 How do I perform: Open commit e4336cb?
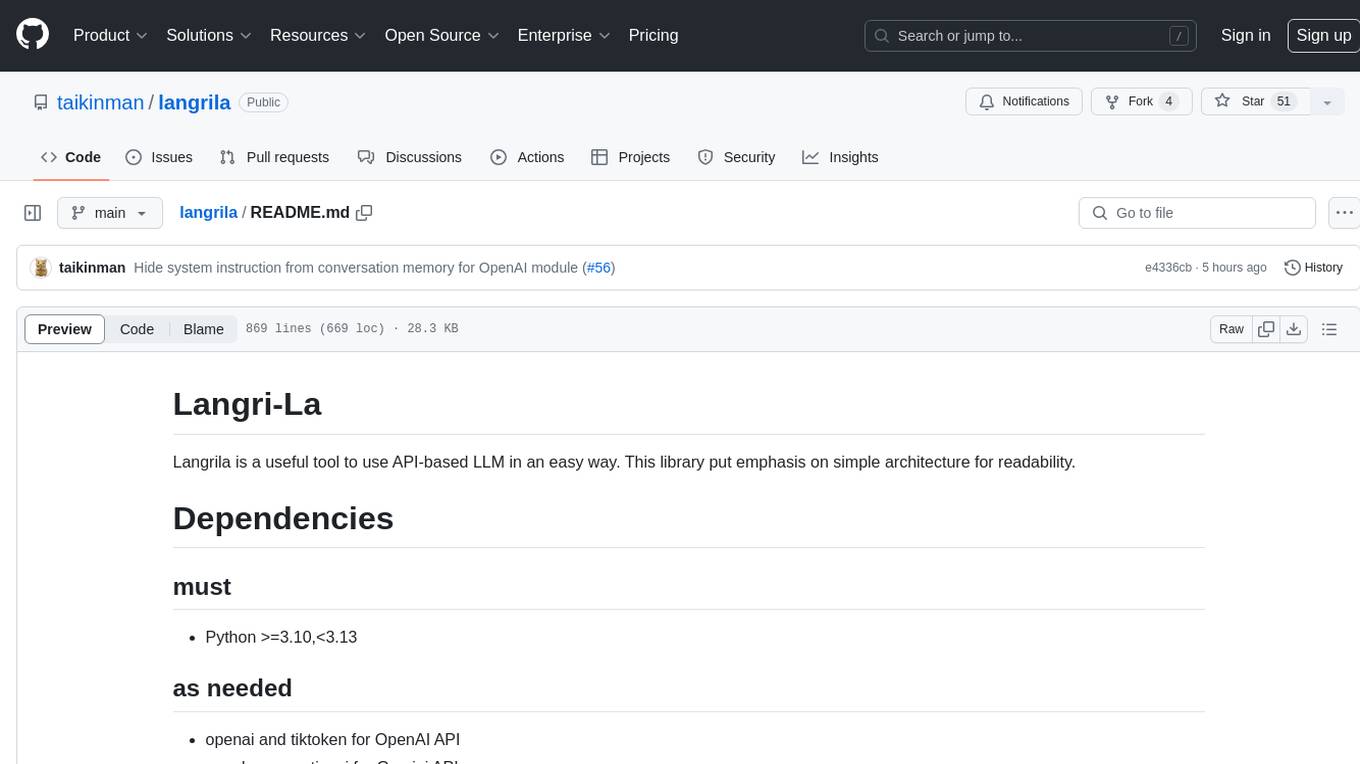coord(1168,268)
